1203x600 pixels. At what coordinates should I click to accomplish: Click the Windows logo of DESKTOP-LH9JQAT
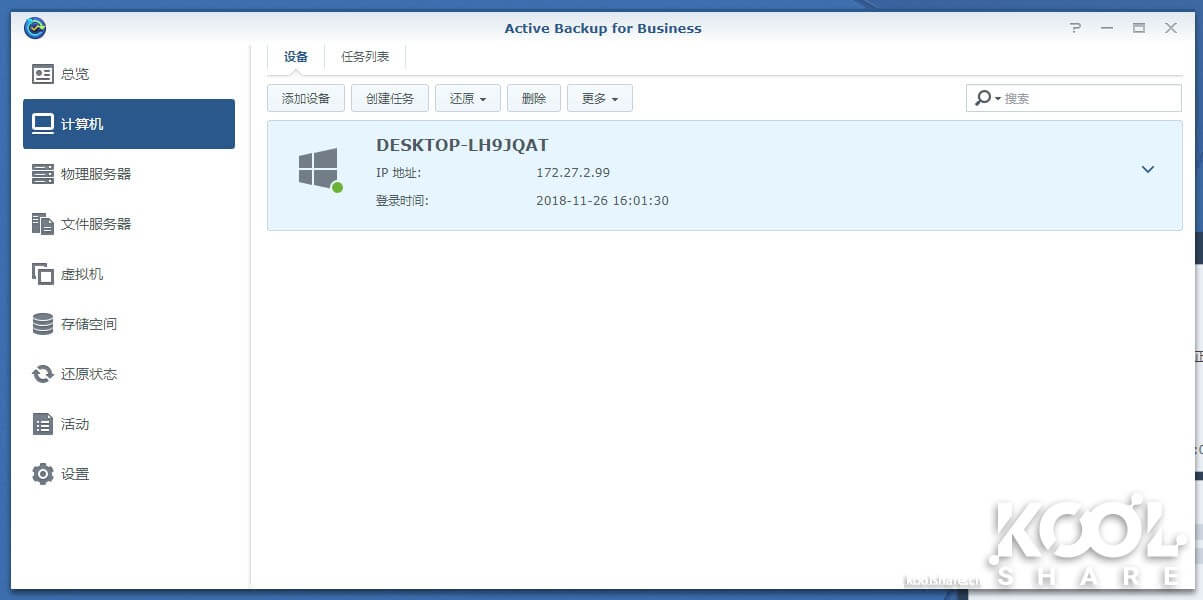(318, 168)
